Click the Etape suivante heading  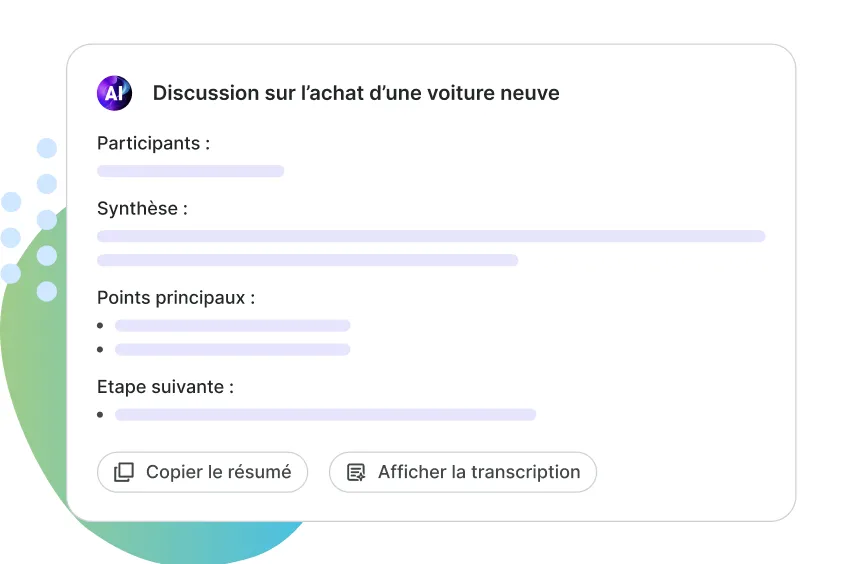(165, 387)
